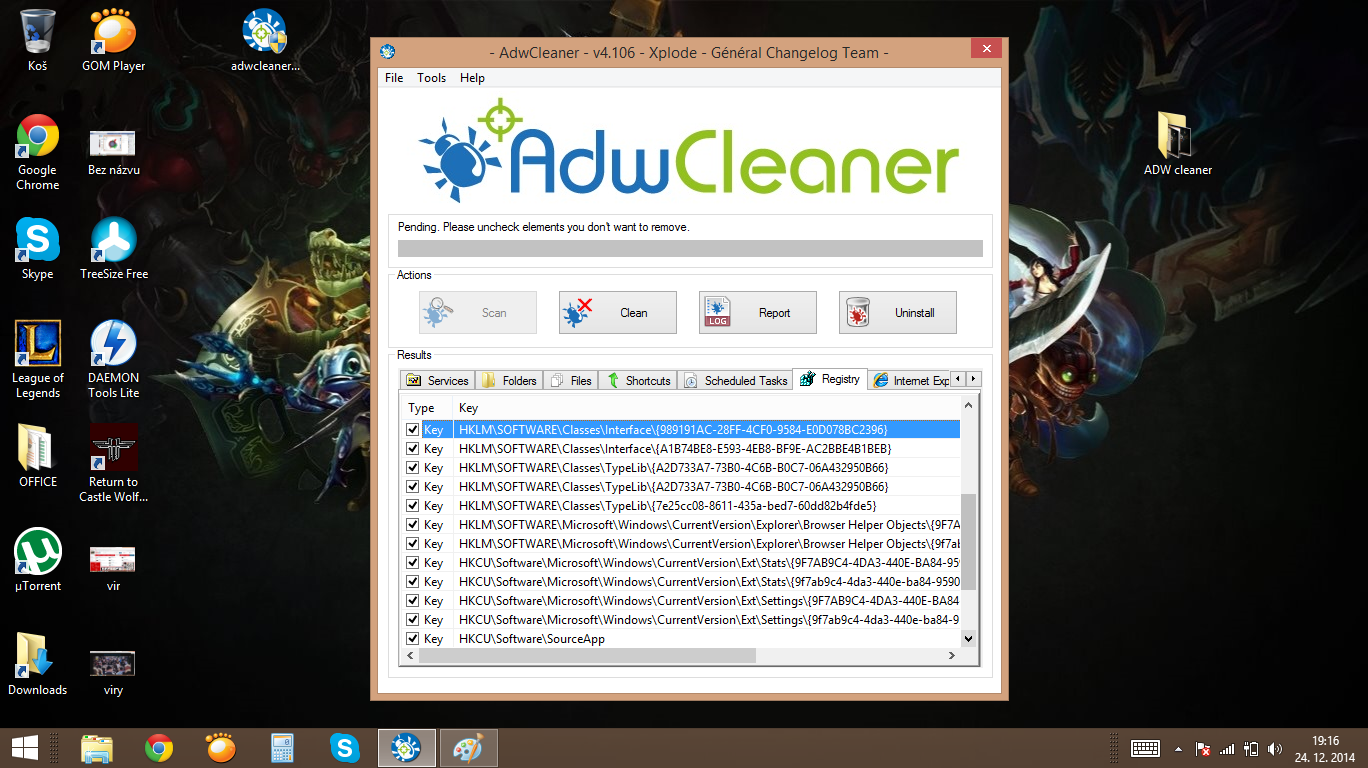
Task: Open Calculator from the taskbar
Action: click(x=283, y=747)
